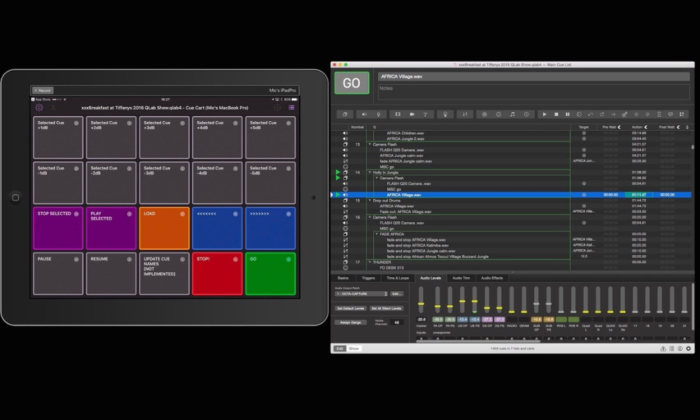Click the Assign Gangs button
The image size is (700, 420).
[350, 322]
